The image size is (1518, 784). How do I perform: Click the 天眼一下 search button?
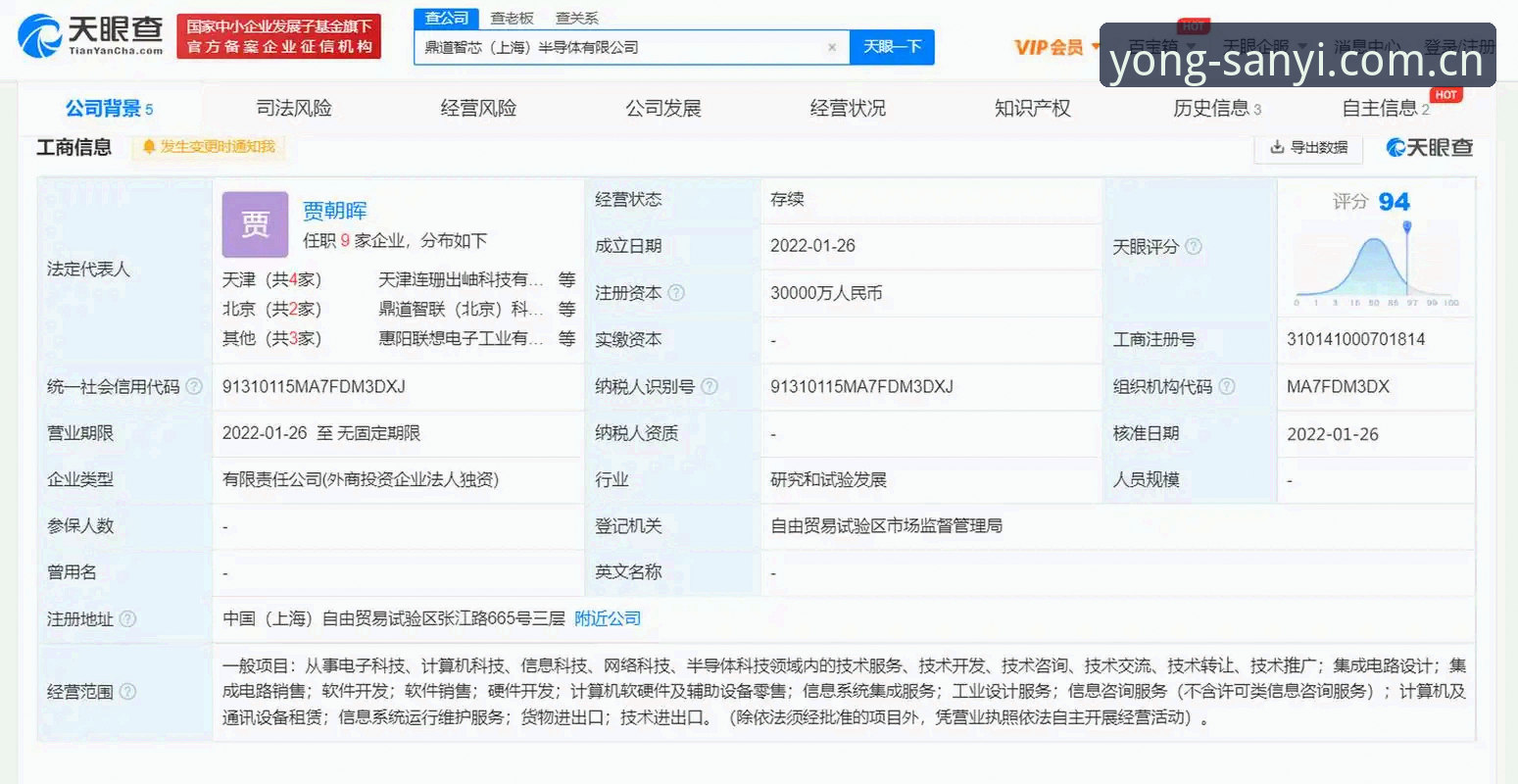pos(892,47)
